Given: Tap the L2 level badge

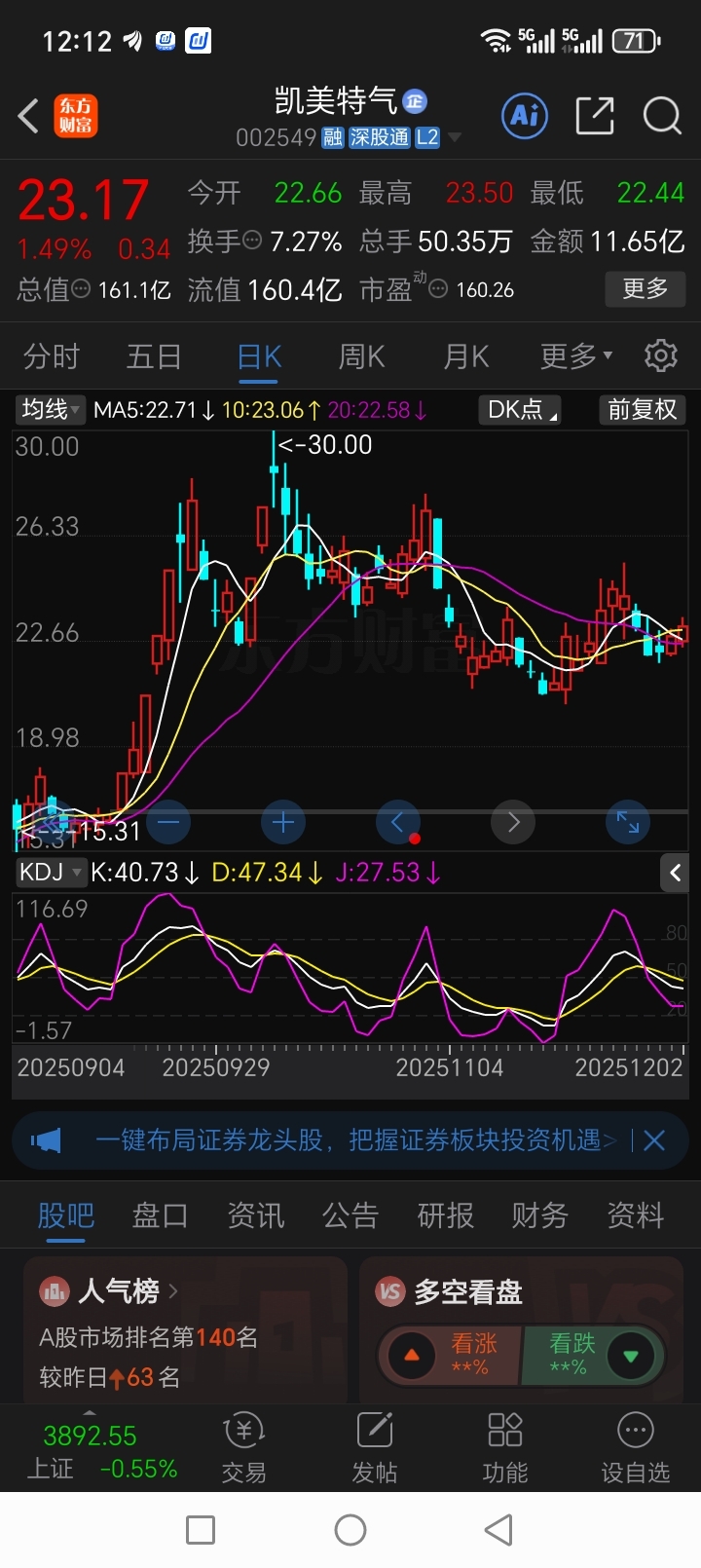Looking at the screenshot, I should coord(427,137).
